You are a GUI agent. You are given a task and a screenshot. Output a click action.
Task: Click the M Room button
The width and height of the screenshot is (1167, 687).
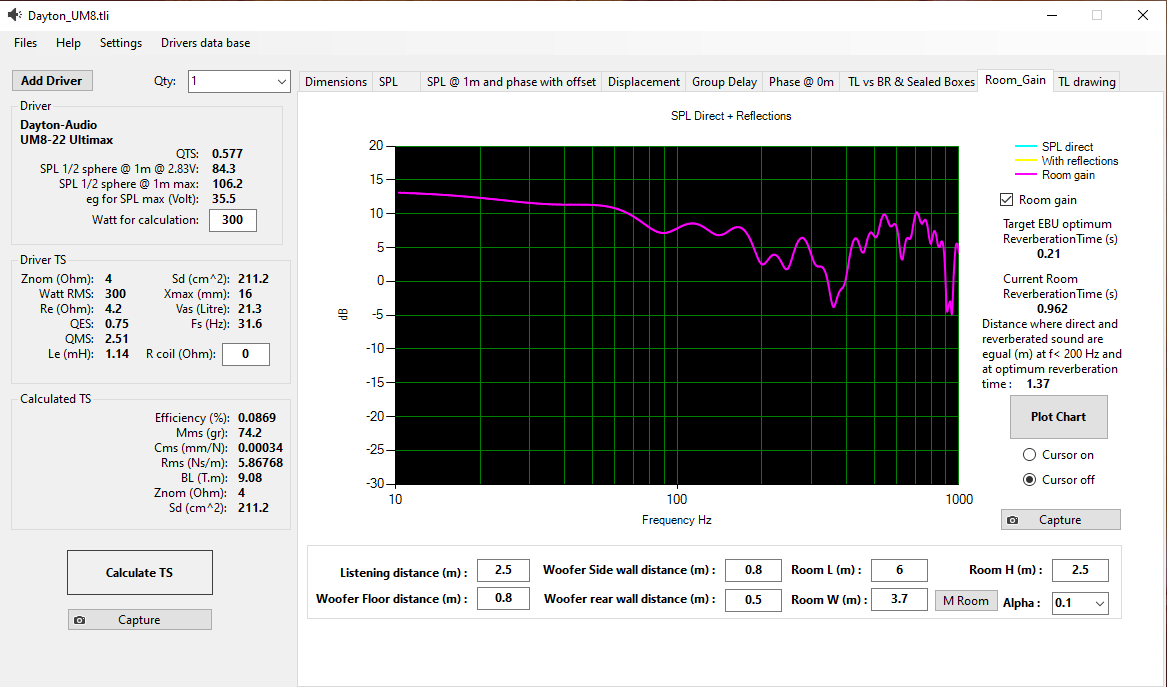(966, 601)
